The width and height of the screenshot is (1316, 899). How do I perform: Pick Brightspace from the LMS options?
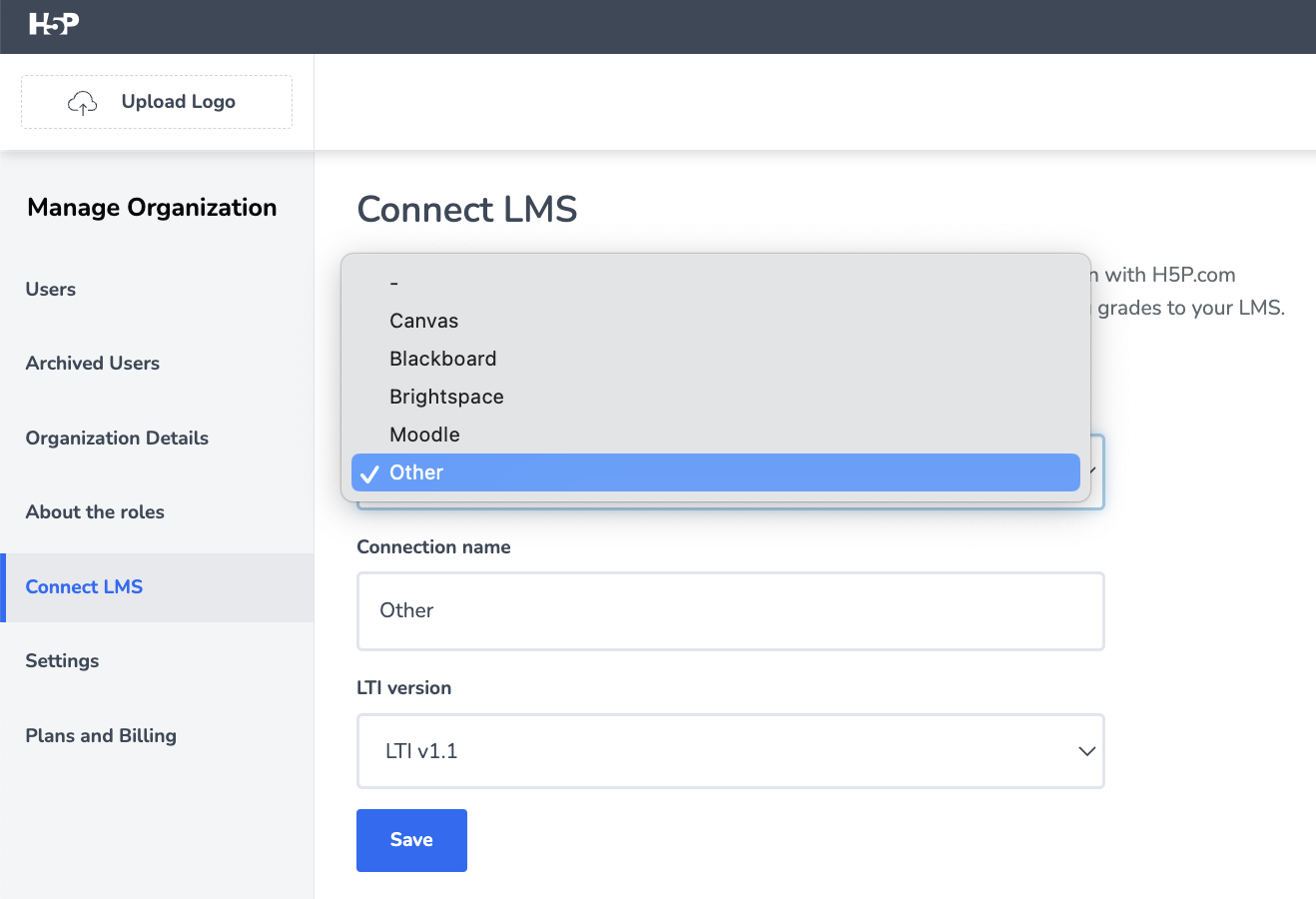446,397
